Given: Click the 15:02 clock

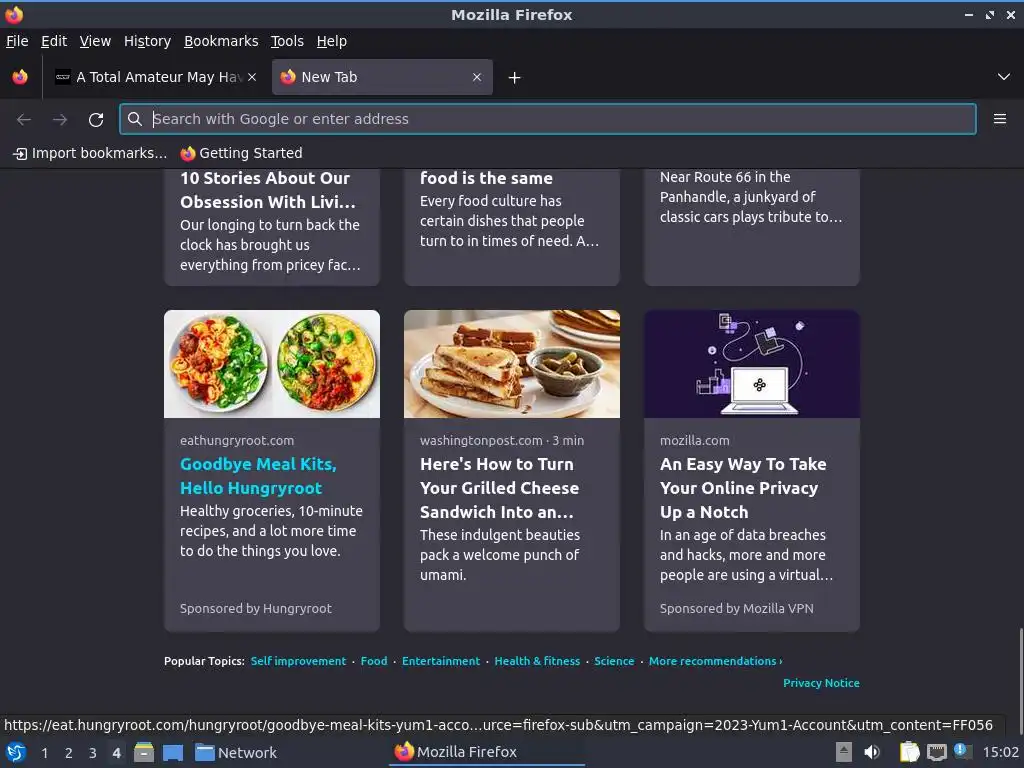Looking at the screenshot, I should (1000, 752).
